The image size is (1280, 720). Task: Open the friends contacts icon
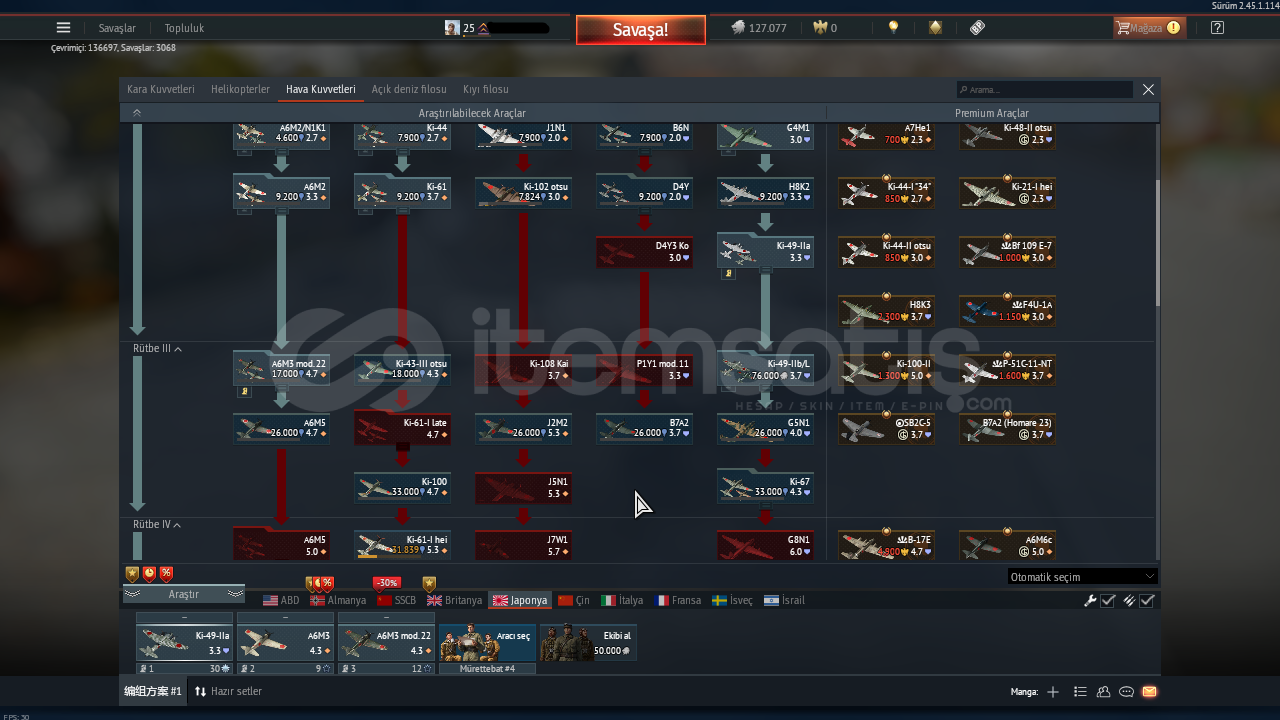click(1103, 691)
